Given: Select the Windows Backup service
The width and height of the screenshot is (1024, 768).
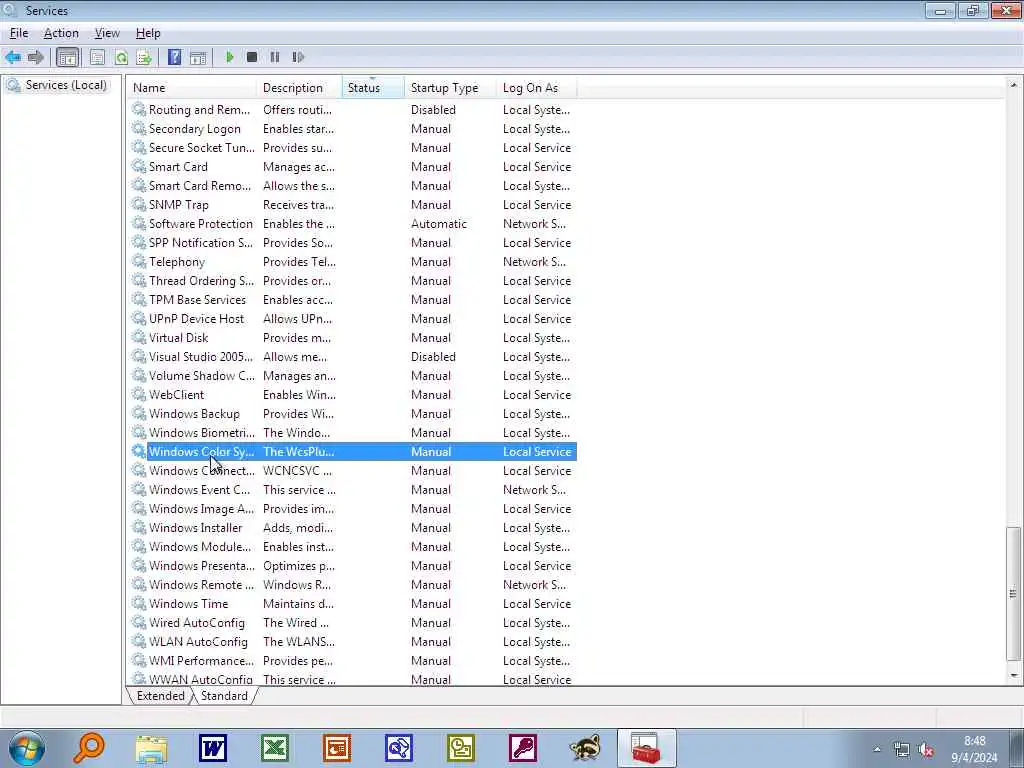Looking at the screenshot, I should click(353, 413).
